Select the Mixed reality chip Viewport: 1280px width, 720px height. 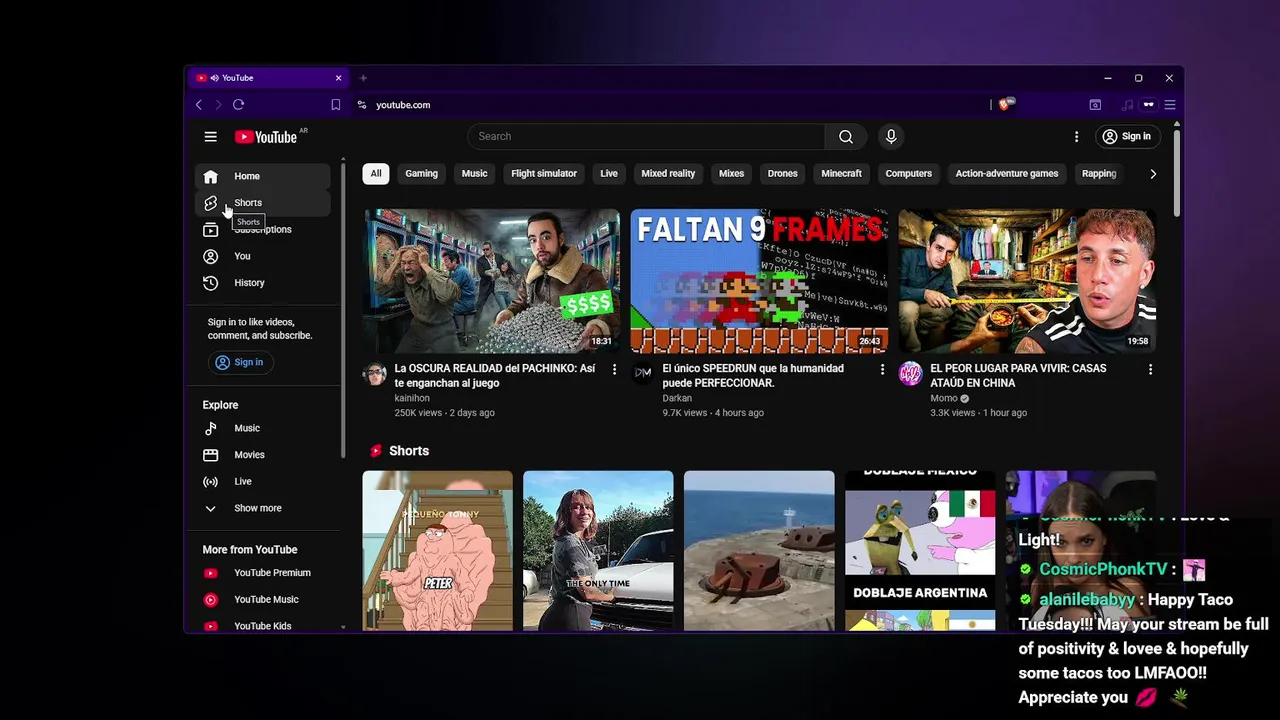click(x=668, y=174)
